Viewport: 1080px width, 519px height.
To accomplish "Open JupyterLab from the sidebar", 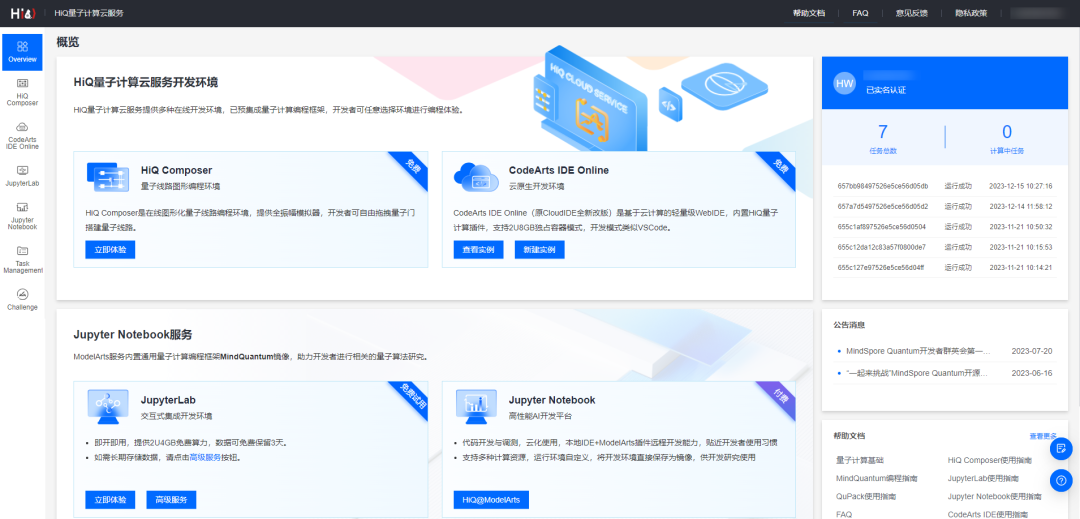I will (22, 176).
